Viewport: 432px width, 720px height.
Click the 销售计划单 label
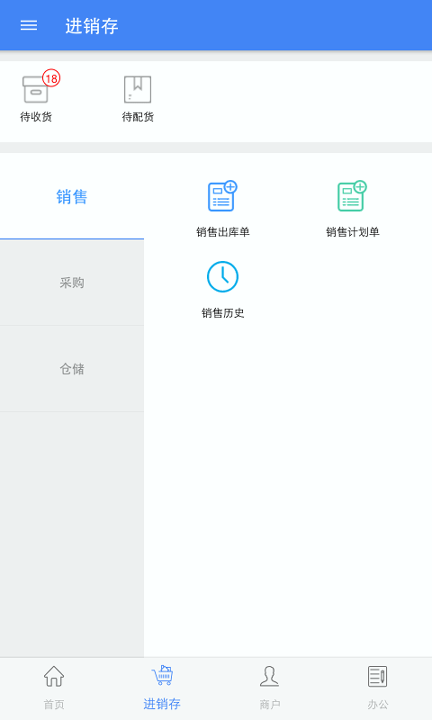point(353,232)
